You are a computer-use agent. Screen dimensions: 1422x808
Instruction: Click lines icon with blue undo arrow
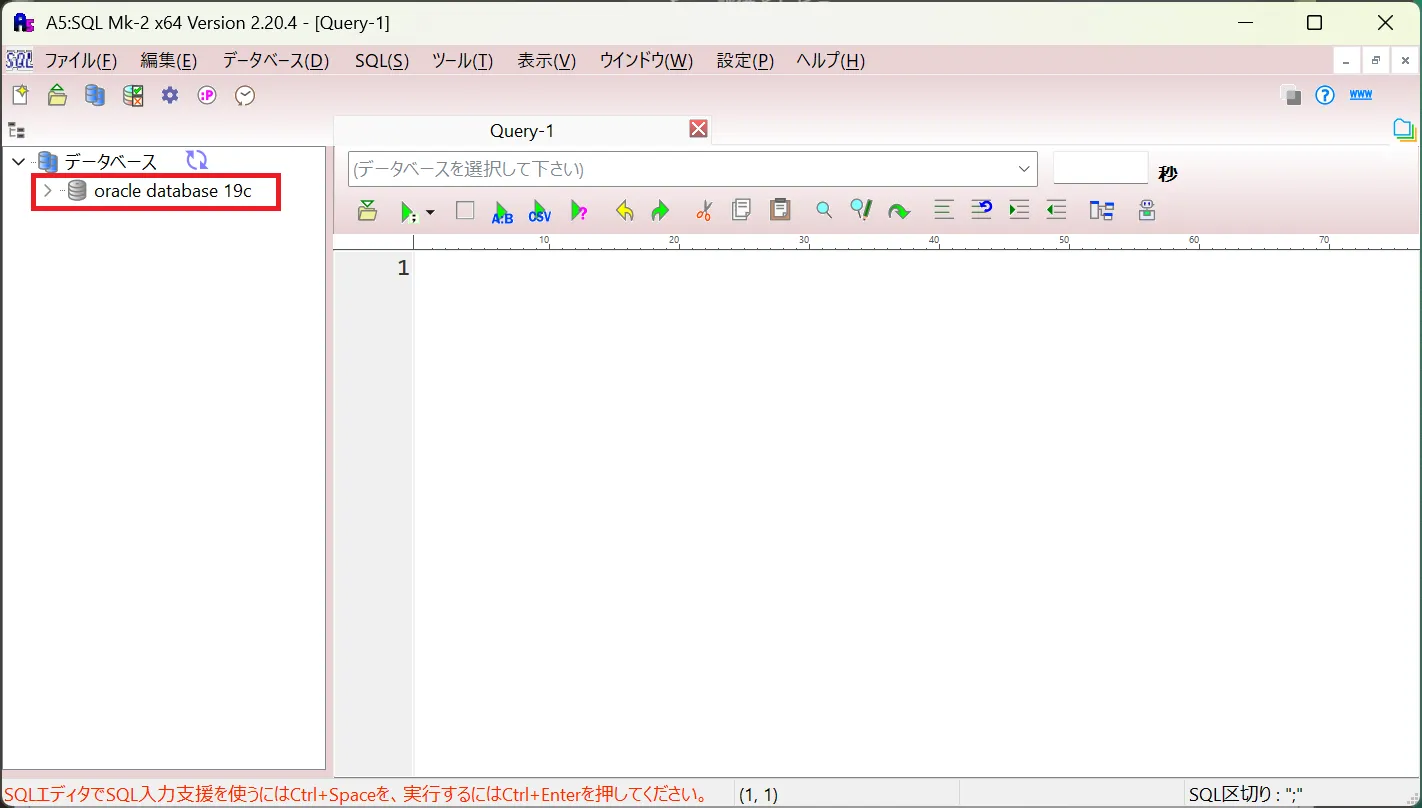point(981,209)
